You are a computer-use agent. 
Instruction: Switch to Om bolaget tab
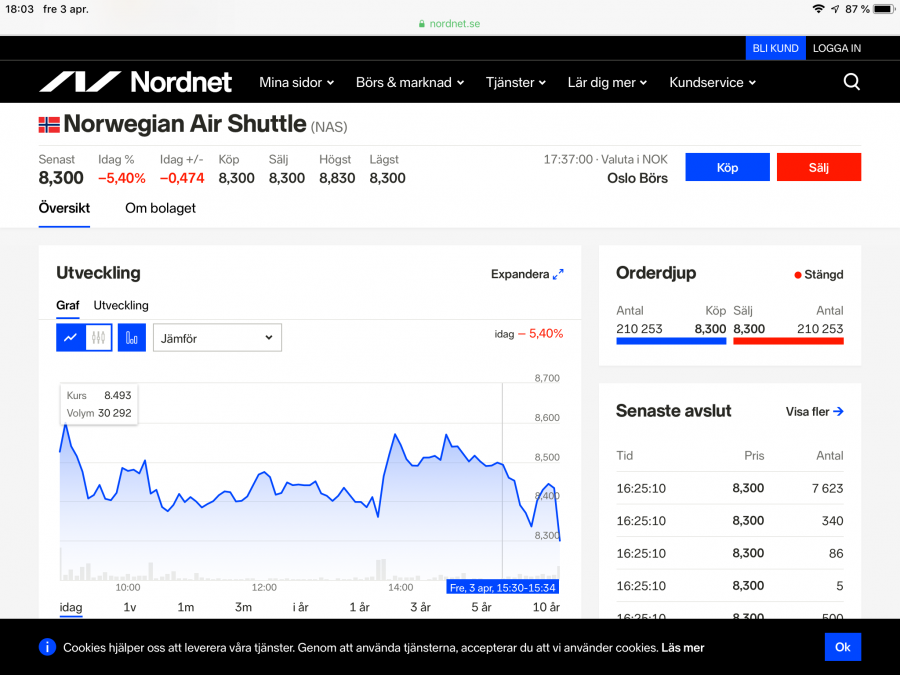click(160, 208)
